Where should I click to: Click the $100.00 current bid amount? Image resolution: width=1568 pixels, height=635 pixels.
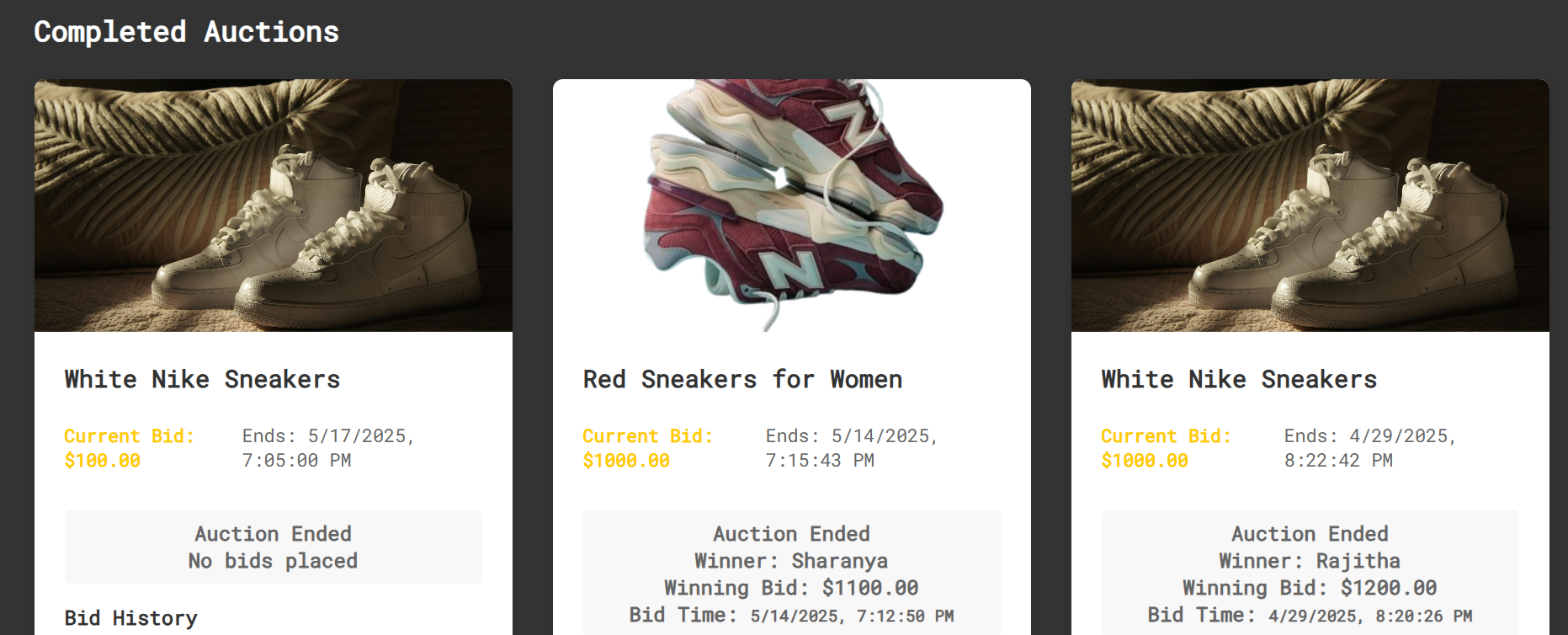pos(103,461)
